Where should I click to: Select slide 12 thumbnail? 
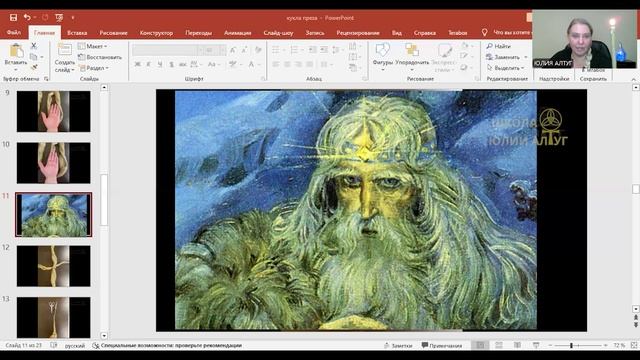point(53,266)
